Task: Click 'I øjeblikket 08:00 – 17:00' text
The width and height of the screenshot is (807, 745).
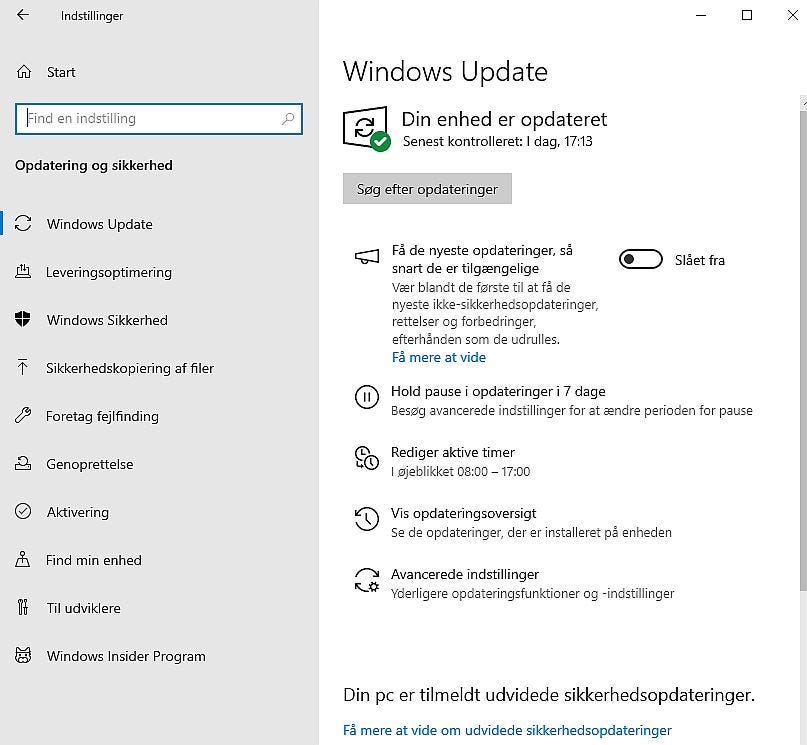Action: [460, 471]
